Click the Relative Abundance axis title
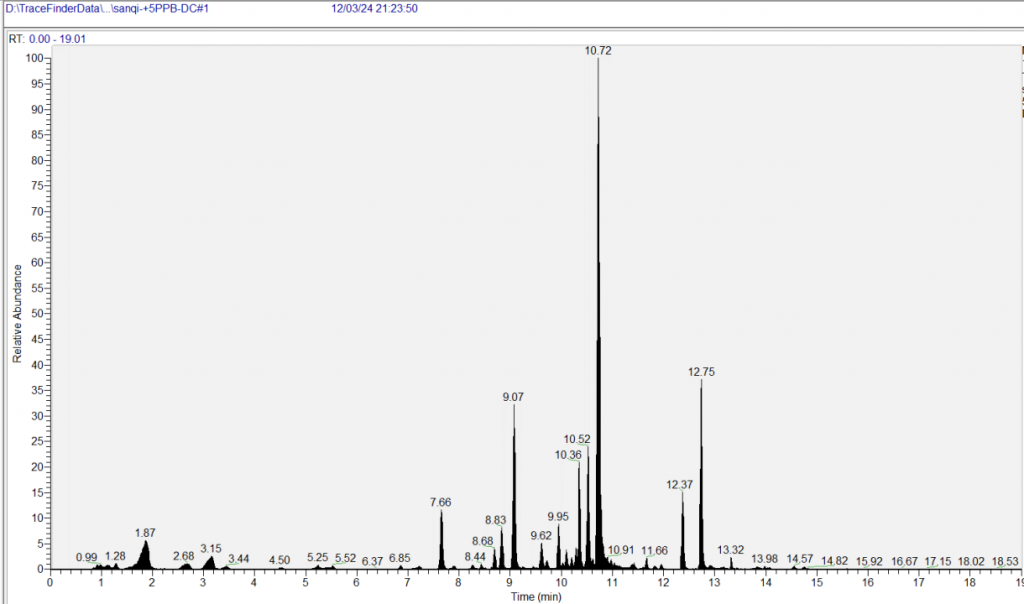Image resolution: width=1024 pixels, height=604 pixels. click(x=17, y=314)
